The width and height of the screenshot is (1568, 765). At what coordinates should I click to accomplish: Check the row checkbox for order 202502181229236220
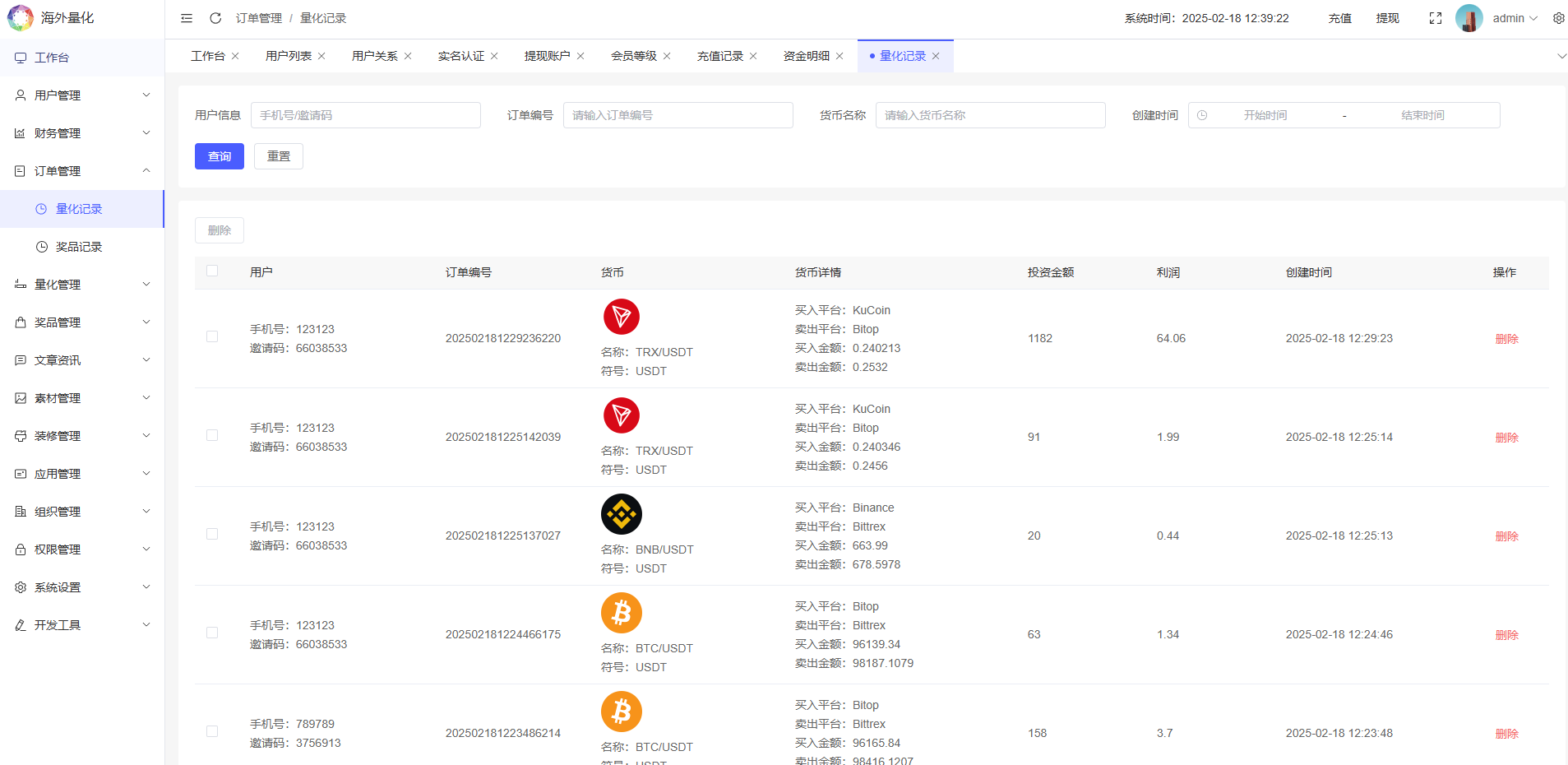click(212, 337)
